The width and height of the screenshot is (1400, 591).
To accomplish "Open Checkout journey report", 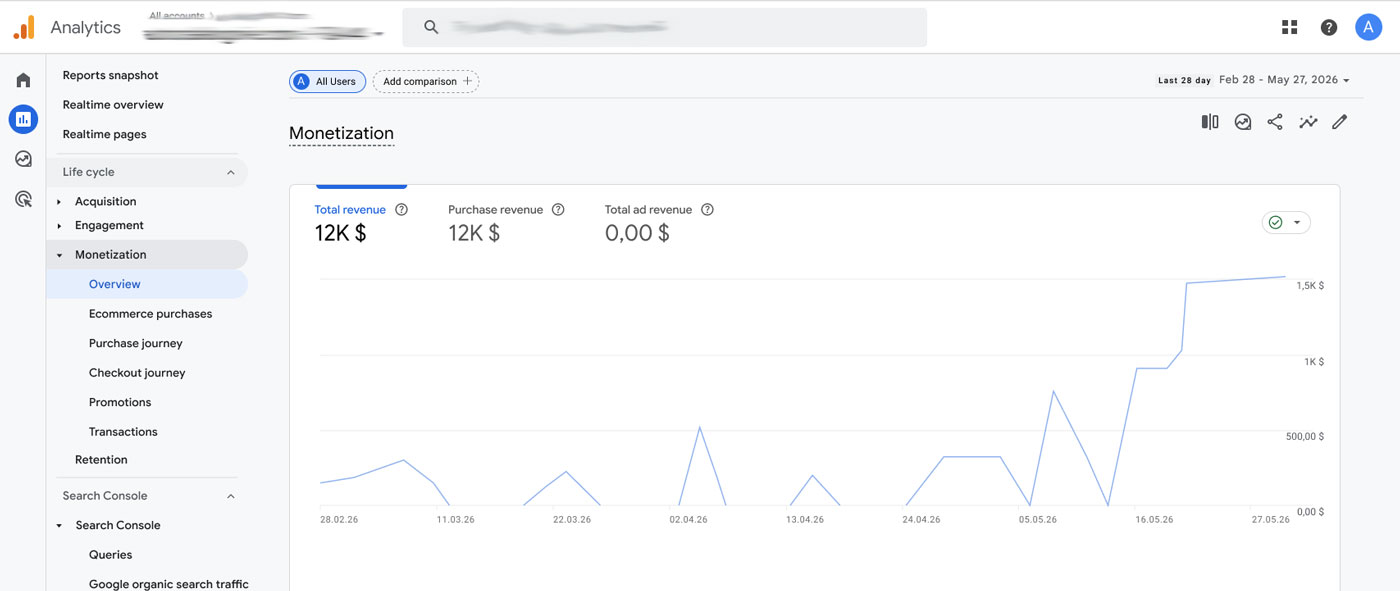I will coord(137,373).
